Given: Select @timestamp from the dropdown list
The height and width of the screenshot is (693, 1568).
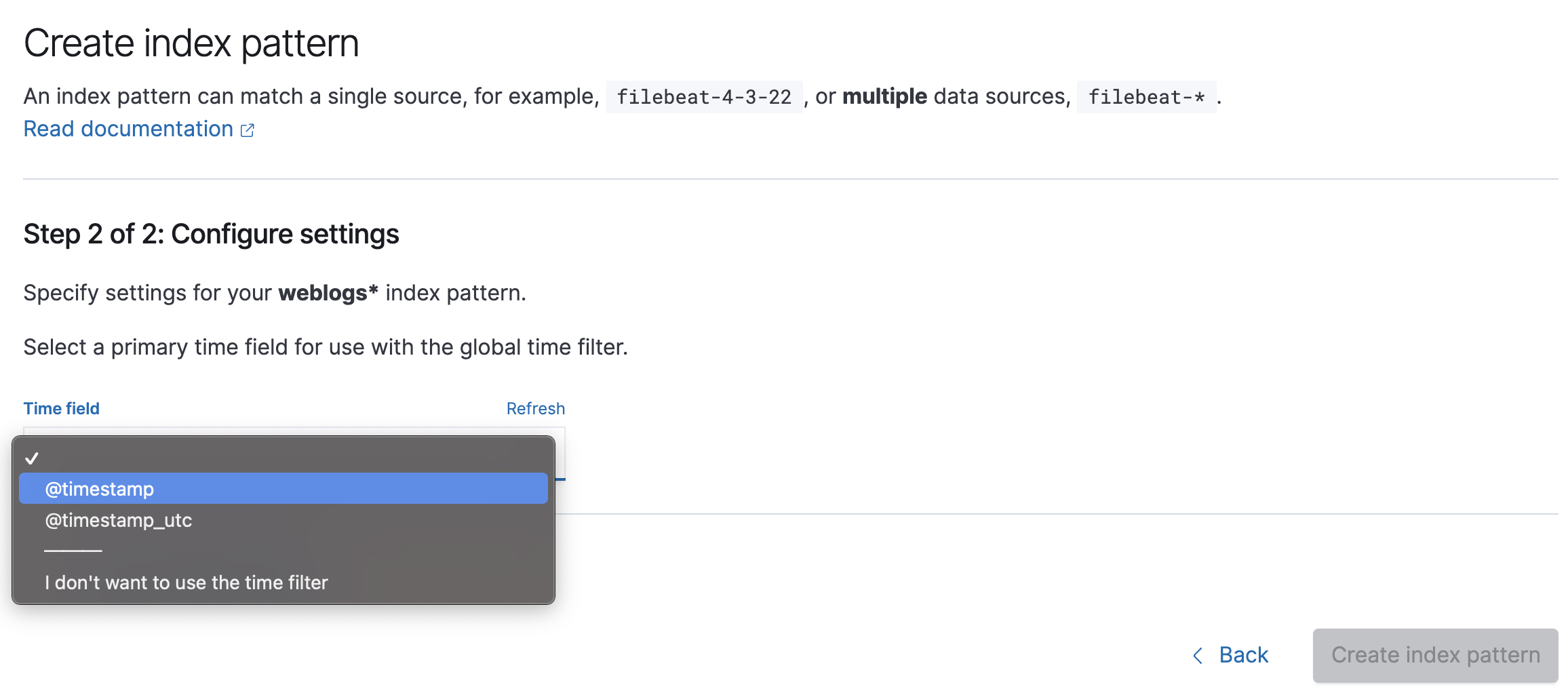Looking at the screenshot, I should [x=283, y=488].
